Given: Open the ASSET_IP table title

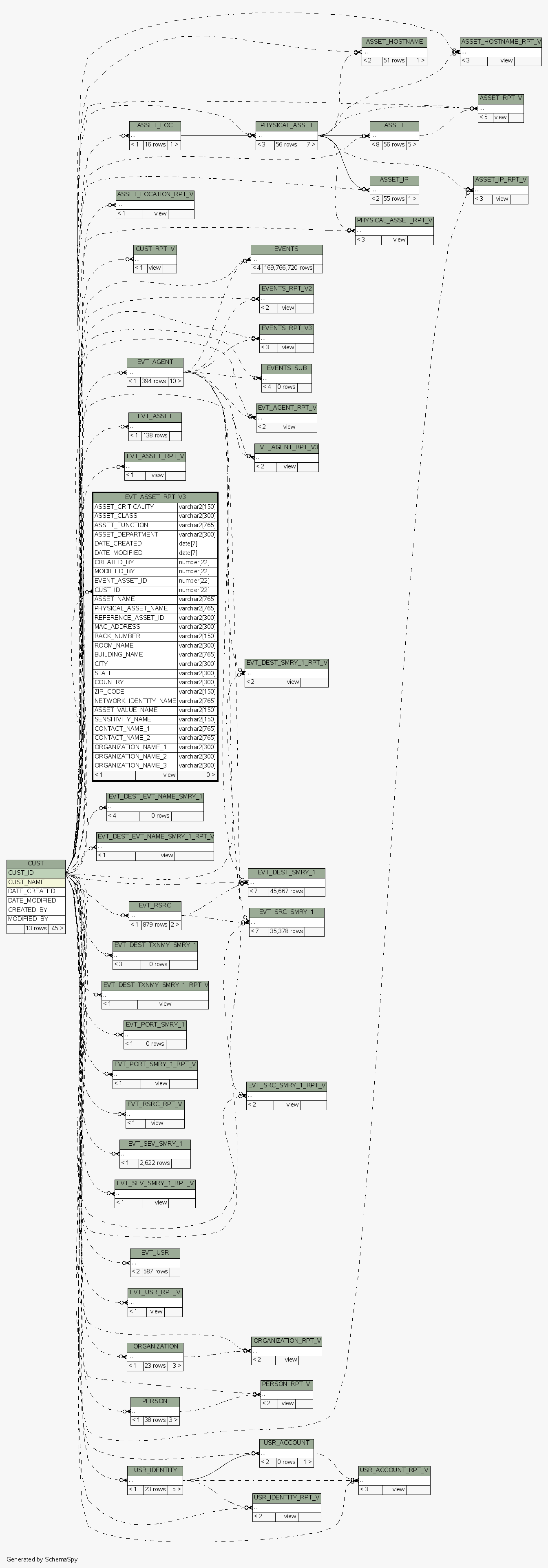Looking at the screenshot, I should [394, 180].
